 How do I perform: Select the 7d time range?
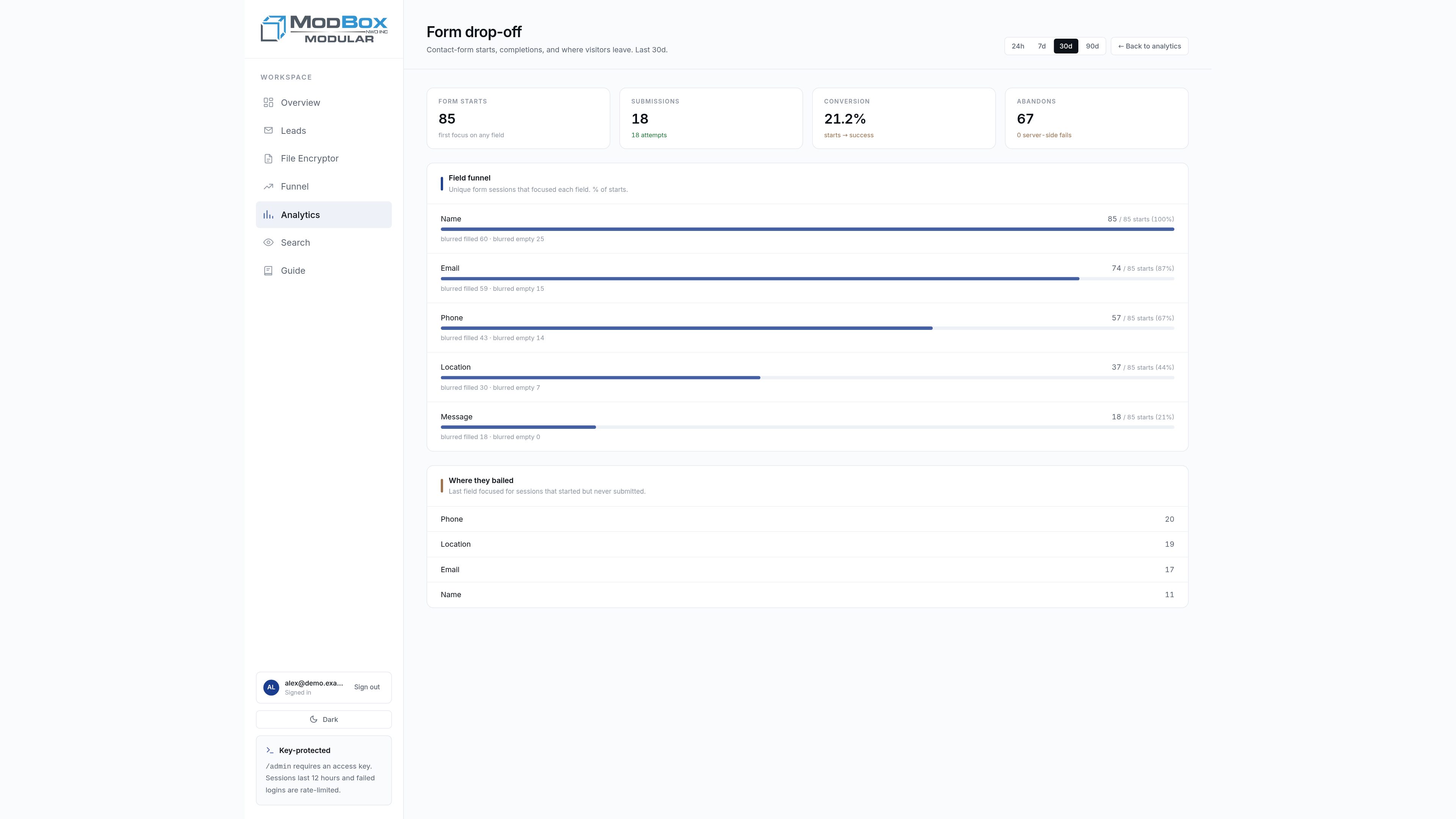[x=1042, y=46]
